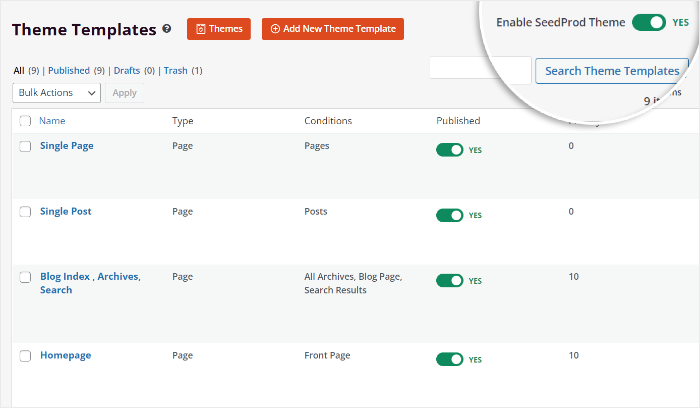Click the Apply button

125,93
